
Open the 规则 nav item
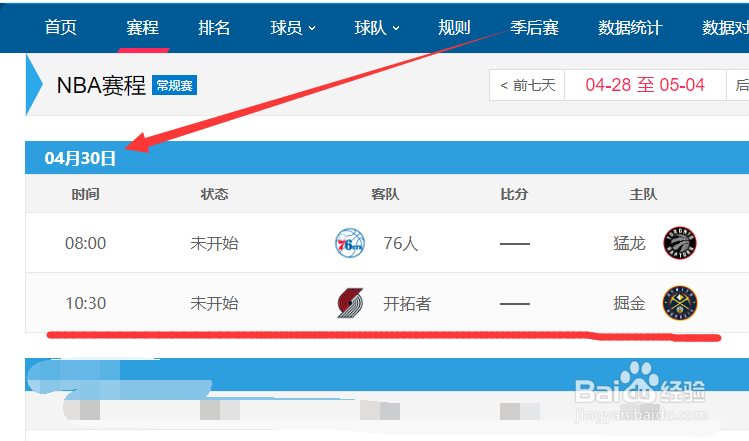click(454, 27)
